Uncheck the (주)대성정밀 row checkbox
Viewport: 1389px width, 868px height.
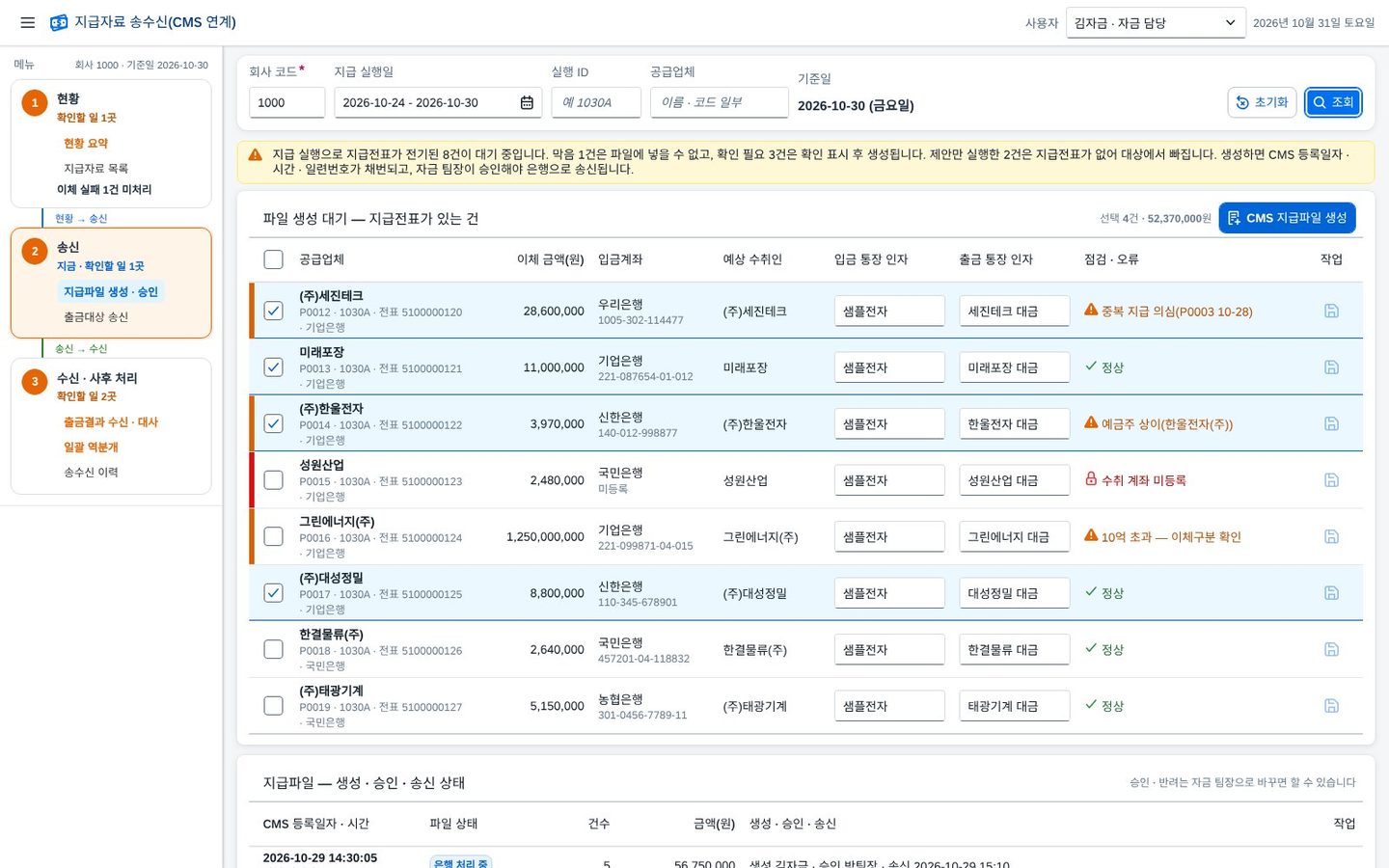(x=274, y=593)
